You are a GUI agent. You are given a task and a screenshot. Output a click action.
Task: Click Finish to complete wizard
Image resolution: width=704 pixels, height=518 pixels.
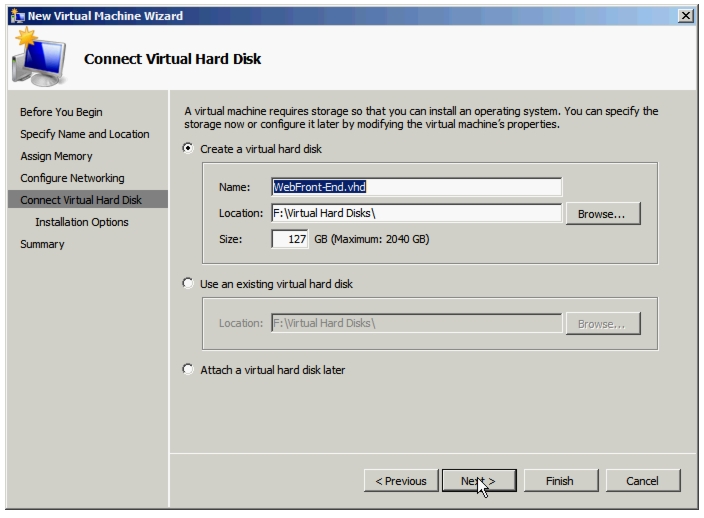pyautogui.click(x=561, y=481)
